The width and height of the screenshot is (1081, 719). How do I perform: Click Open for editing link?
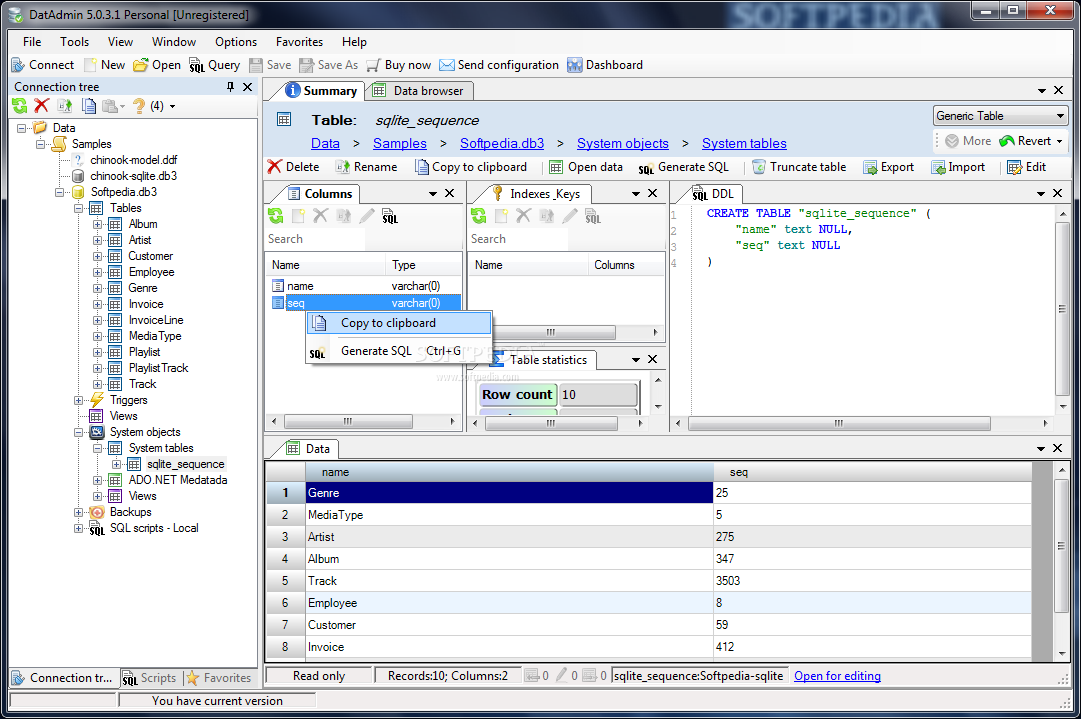[x=837, y=676]
